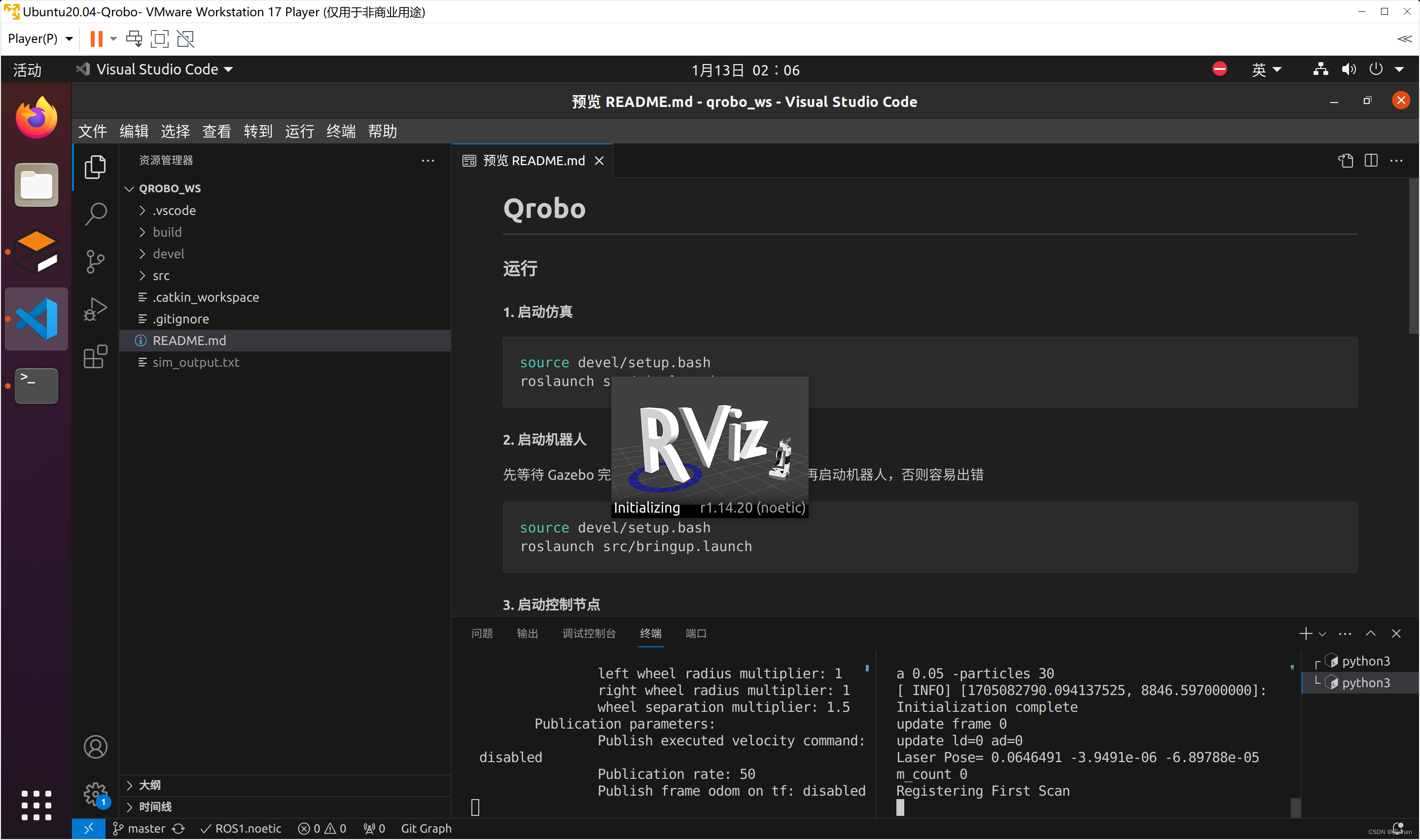Open the Search view in activity bar
Image resolution: width=1420 pixels, height=840 pixels.
(95, 214)
